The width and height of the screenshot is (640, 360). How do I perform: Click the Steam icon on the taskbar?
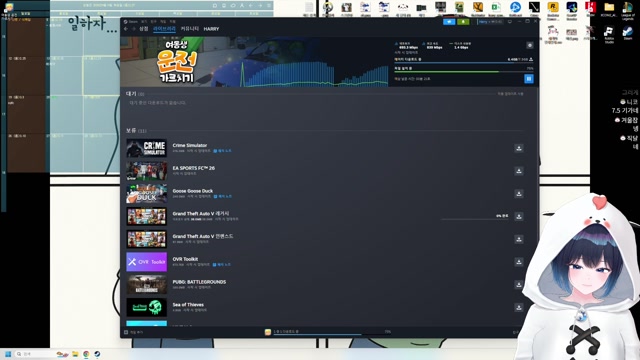97,354
